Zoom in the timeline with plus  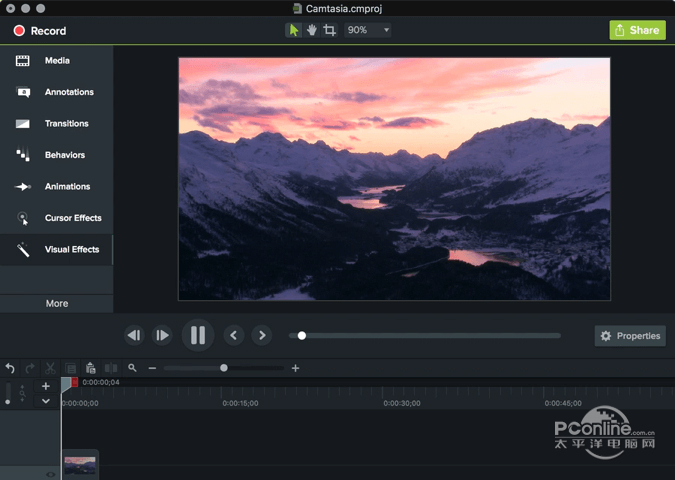pyautogui.click(x=295, y=368)
